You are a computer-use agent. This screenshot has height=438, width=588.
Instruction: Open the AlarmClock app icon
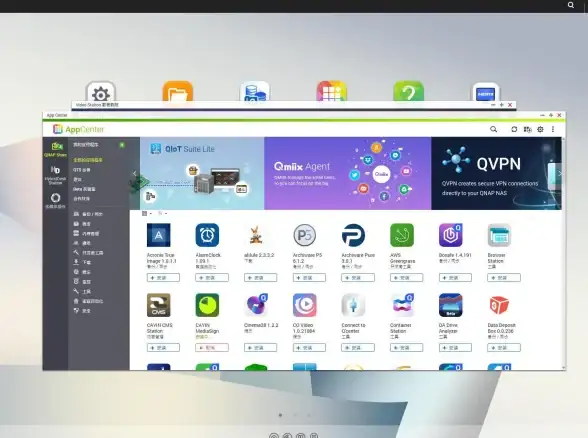tap(207, 235)
